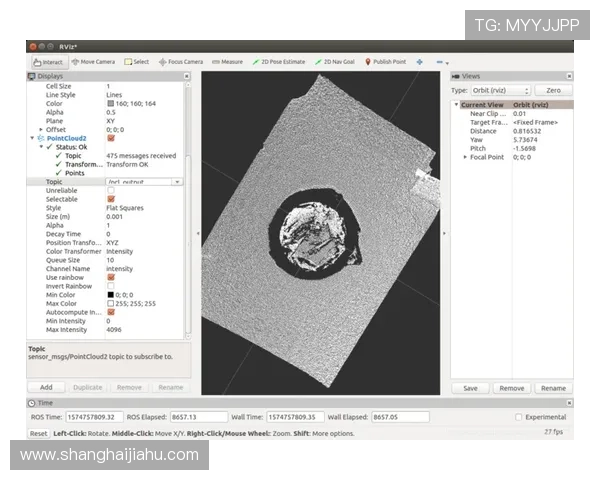Expand the Focal Point property

465,157
